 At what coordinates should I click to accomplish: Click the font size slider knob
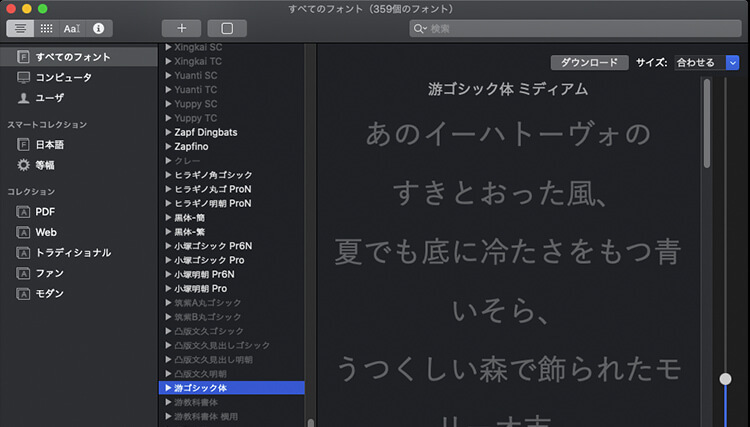click(x=725, y=379)
